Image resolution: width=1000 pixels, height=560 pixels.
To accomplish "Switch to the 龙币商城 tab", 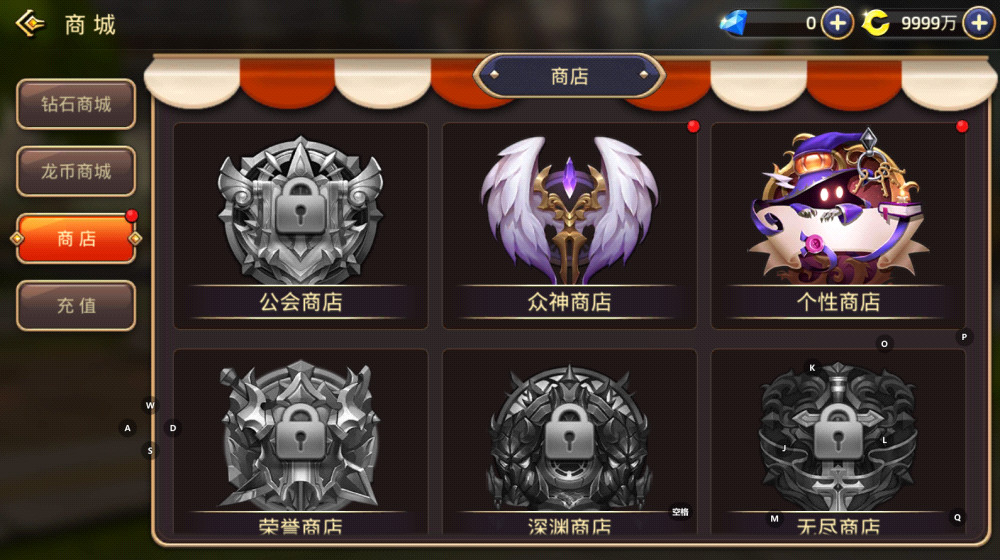I will tap(76, 171).
